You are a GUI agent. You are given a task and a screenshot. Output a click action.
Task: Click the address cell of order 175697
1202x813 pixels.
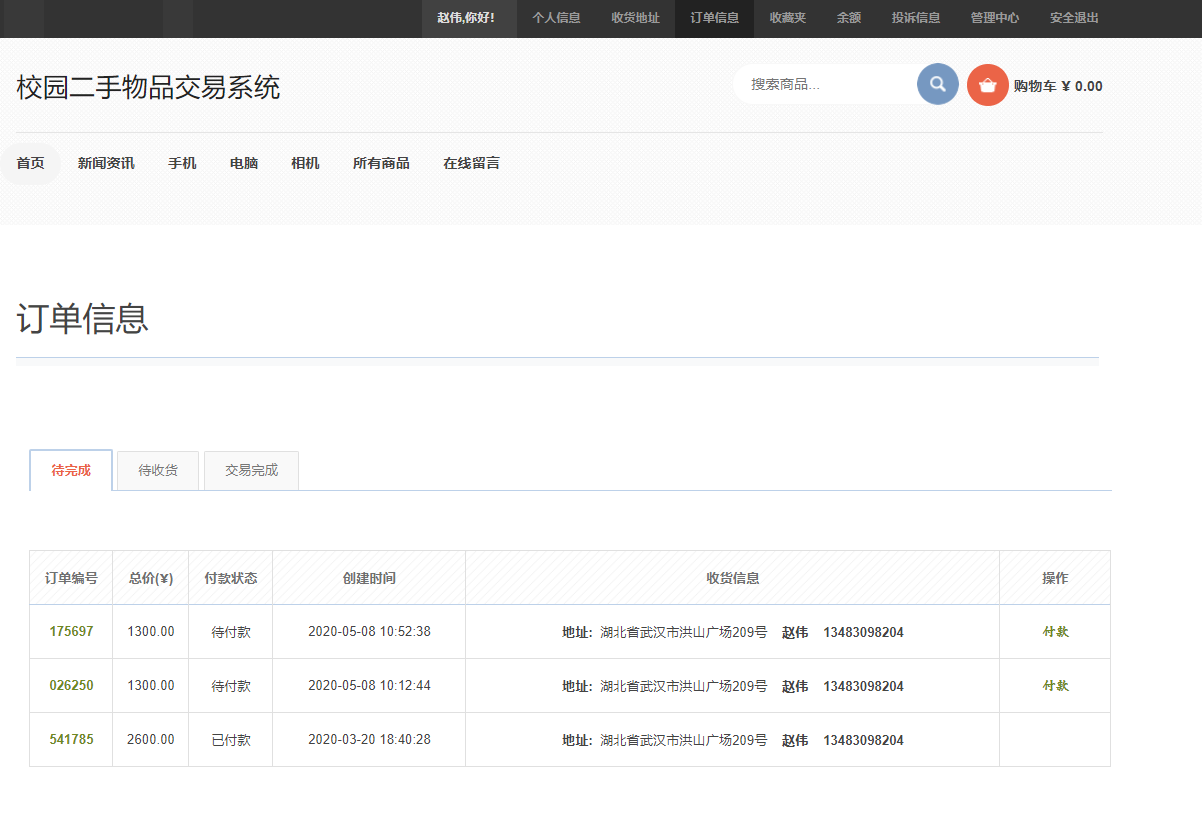pos(733,632)
